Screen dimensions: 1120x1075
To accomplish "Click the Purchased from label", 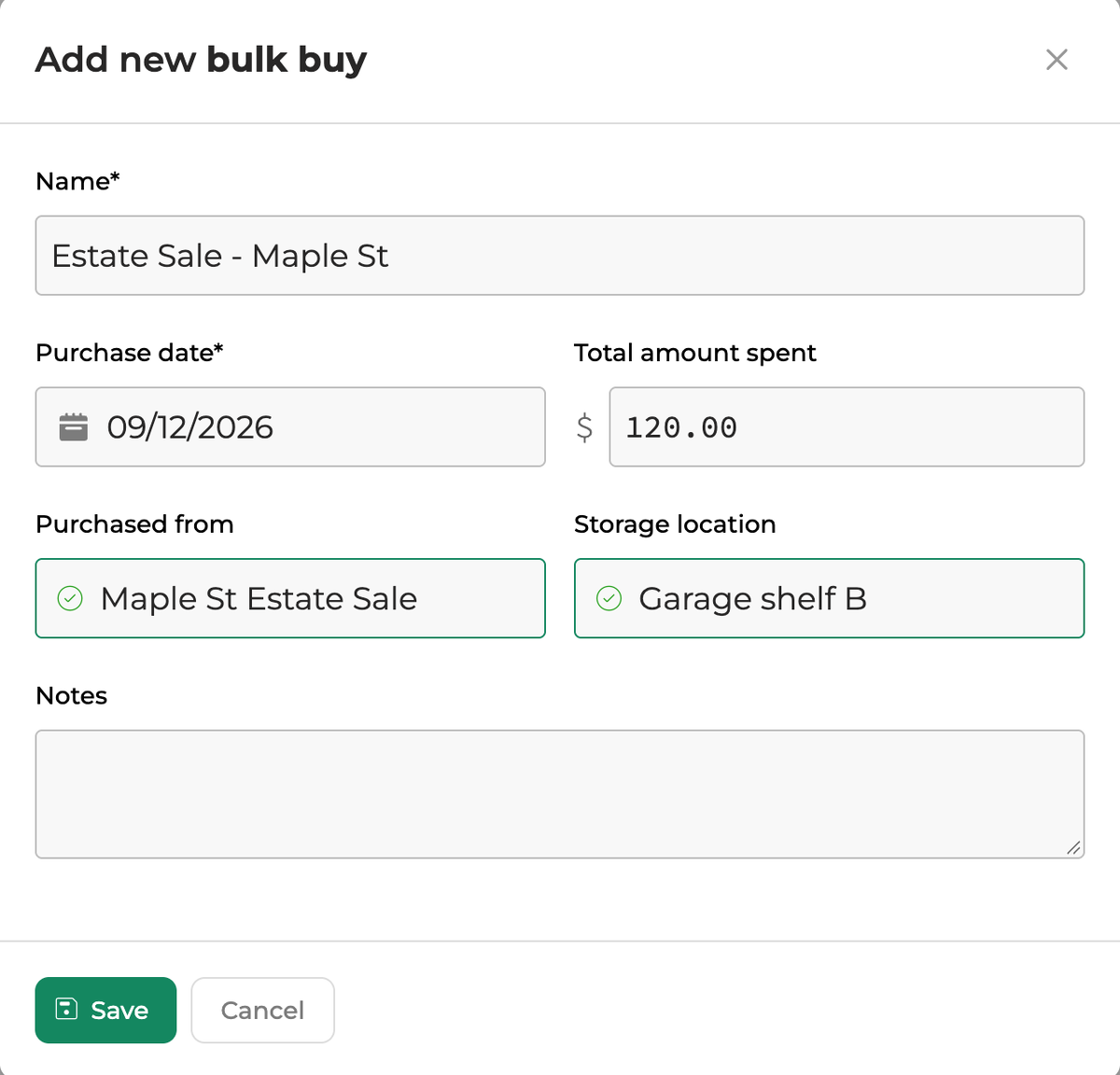I will [134, 524].
